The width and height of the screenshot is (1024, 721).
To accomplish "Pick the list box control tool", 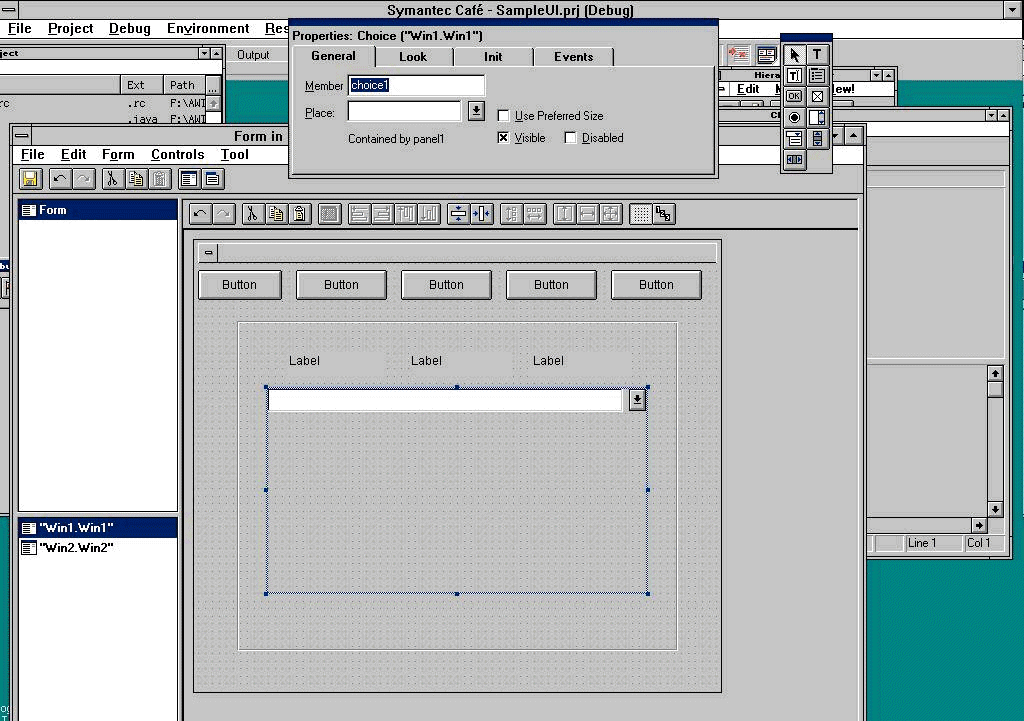I will pyautogui.click(x=817, y=76).
